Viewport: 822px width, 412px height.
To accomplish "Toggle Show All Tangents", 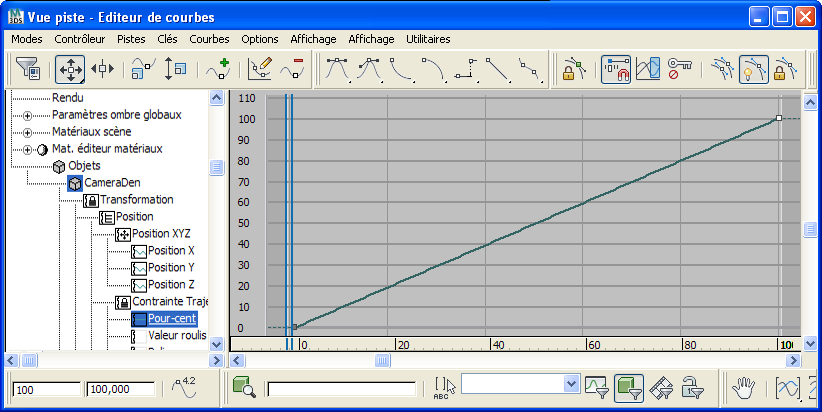I will pyautogui.click(x=722, y=69).
